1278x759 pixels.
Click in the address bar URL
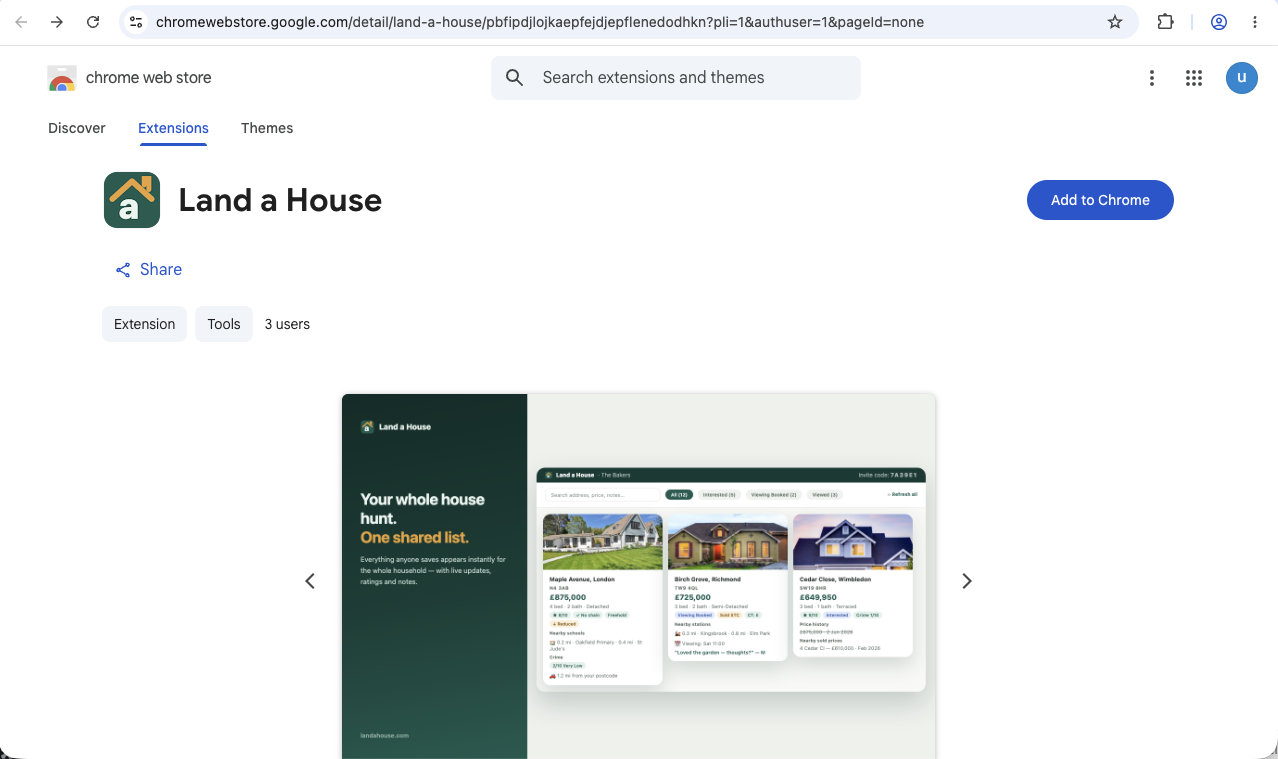pyautogui.click(x=540, y=22)
